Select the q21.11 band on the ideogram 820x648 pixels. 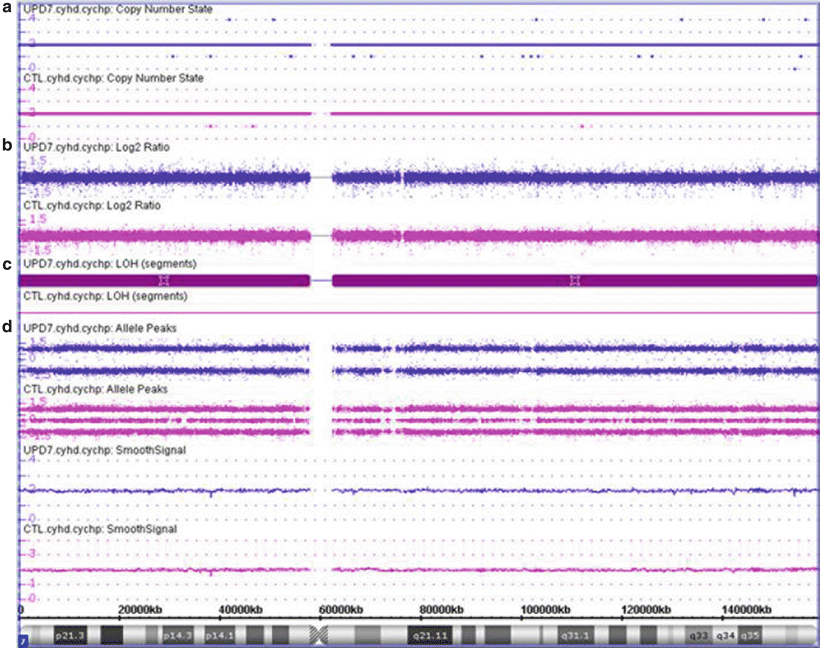tap(429, 635)
